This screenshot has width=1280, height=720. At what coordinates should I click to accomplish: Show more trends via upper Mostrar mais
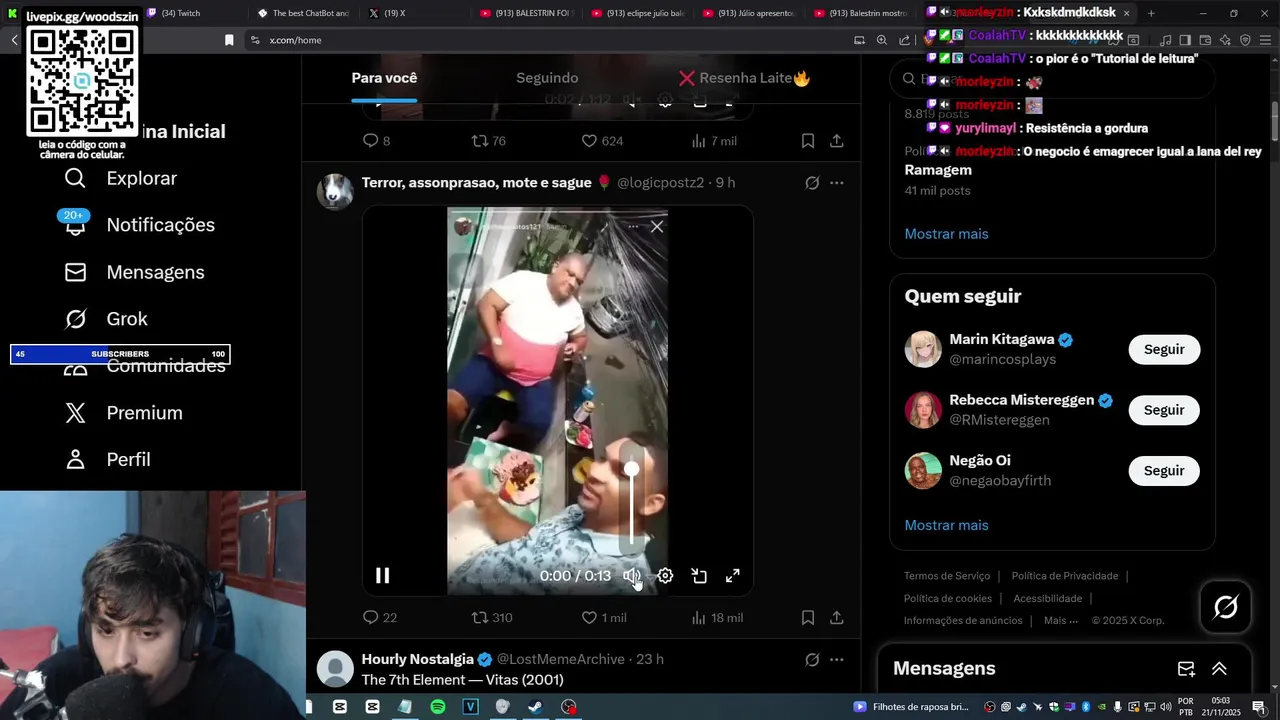click(946, 234)
